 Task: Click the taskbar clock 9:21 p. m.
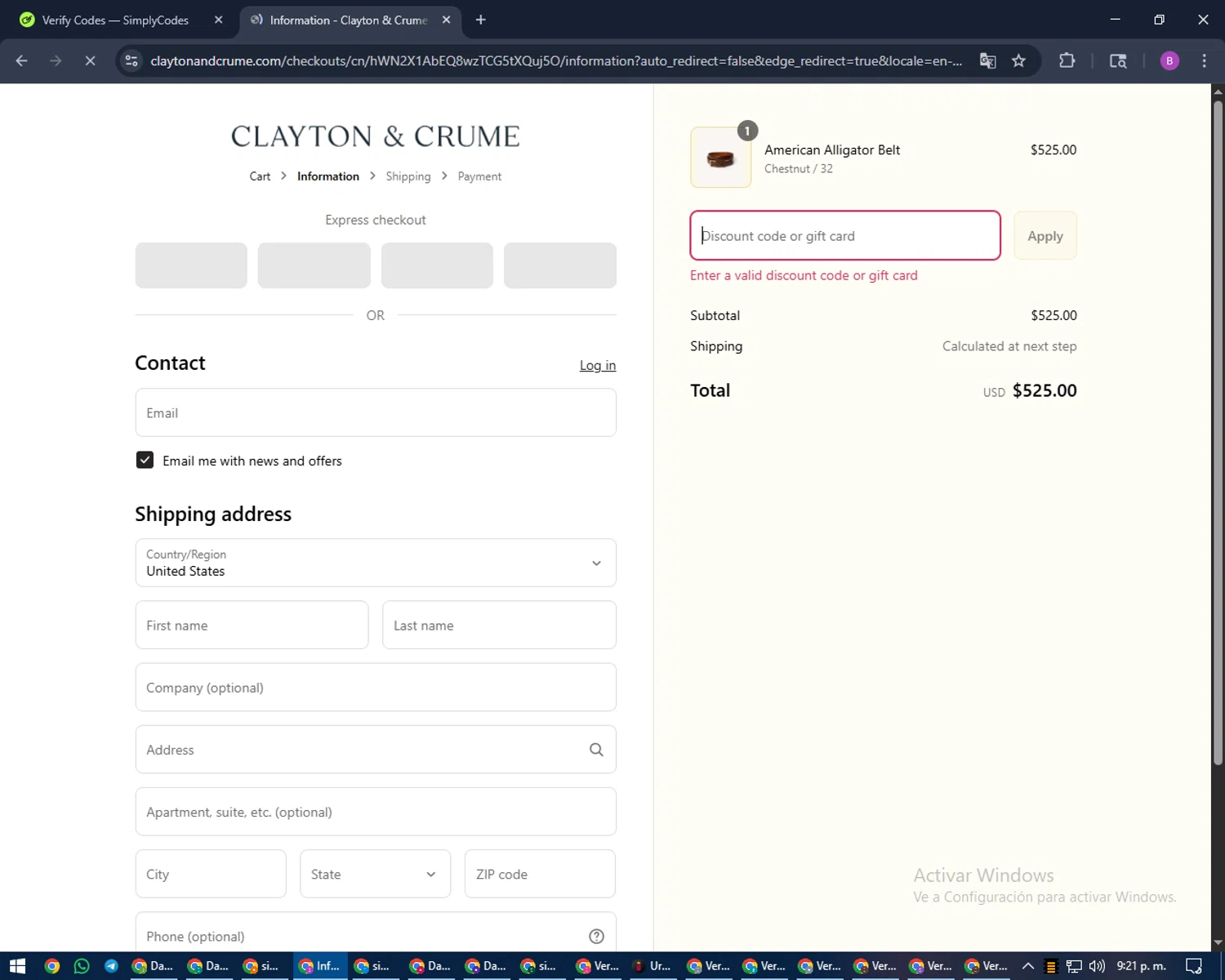click(1141, 966)
